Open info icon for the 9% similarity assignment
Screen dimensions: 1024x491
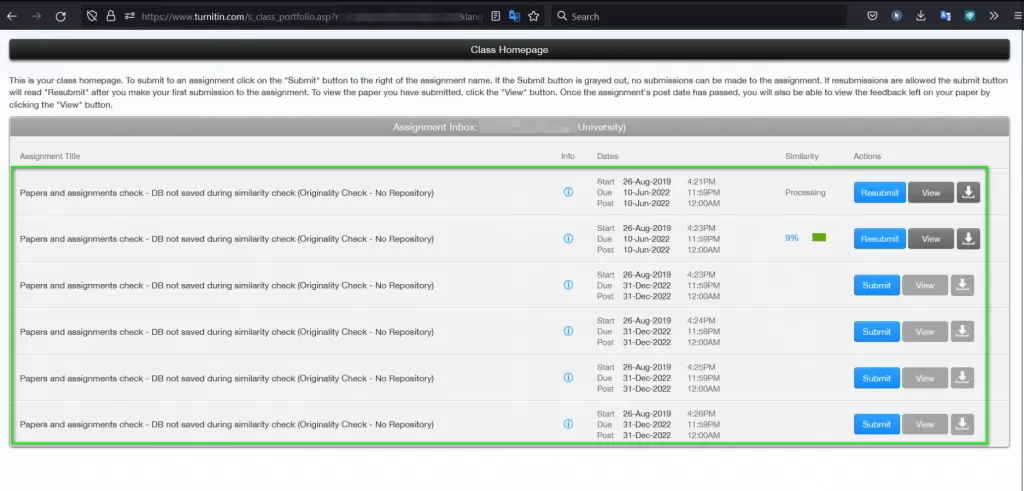(568, 239)
